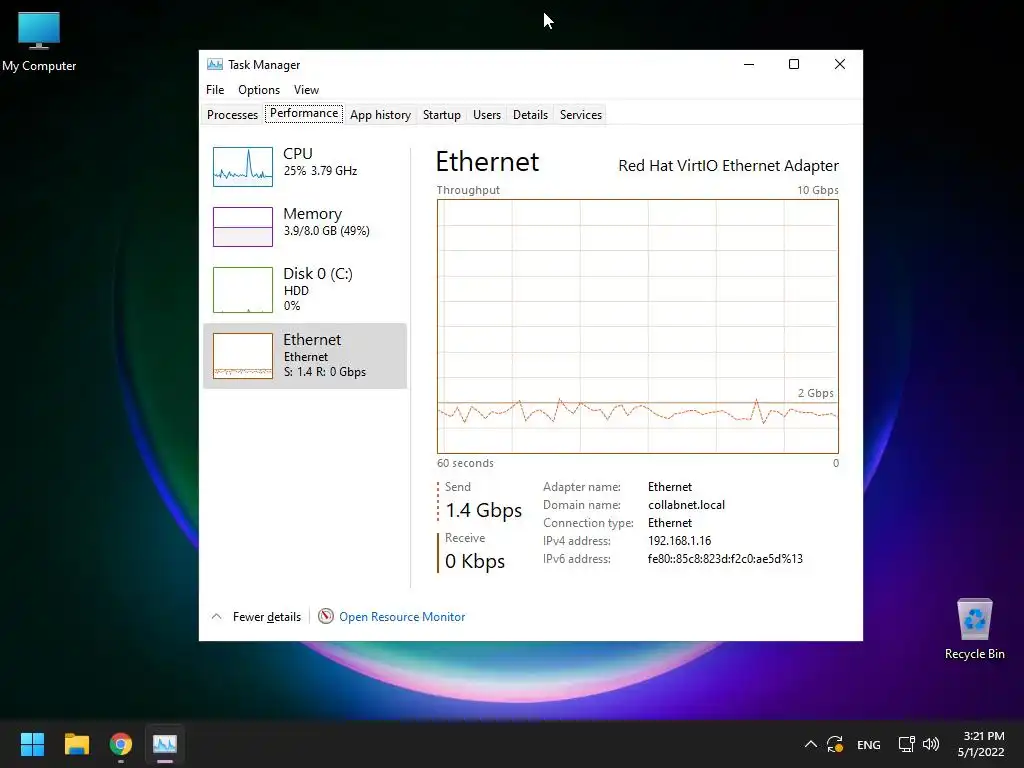Minimize the Task Manager window
1024x768 pixels.
[749, 64]
